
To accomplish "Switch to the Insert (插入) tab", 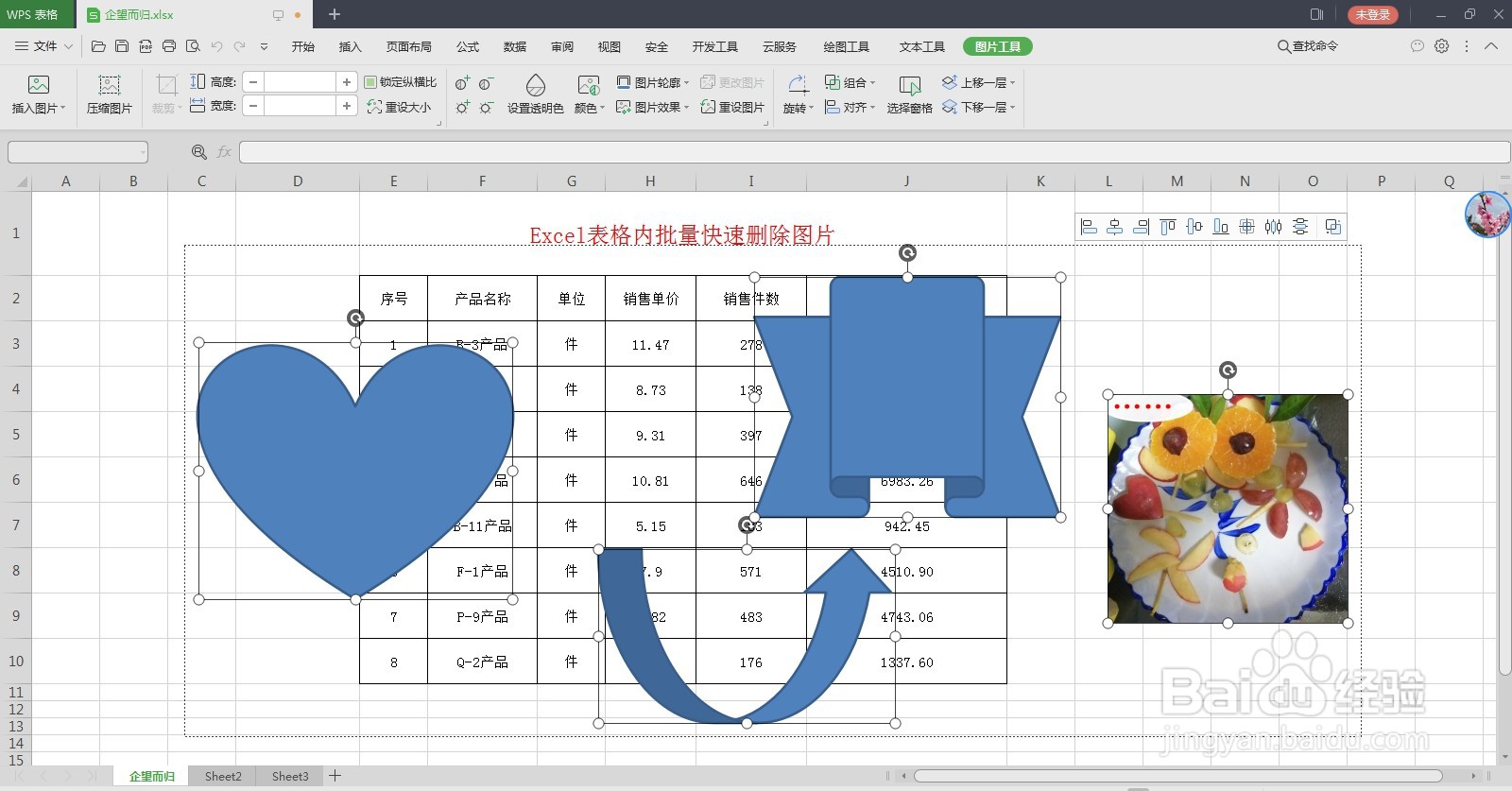I will point(350,46).
